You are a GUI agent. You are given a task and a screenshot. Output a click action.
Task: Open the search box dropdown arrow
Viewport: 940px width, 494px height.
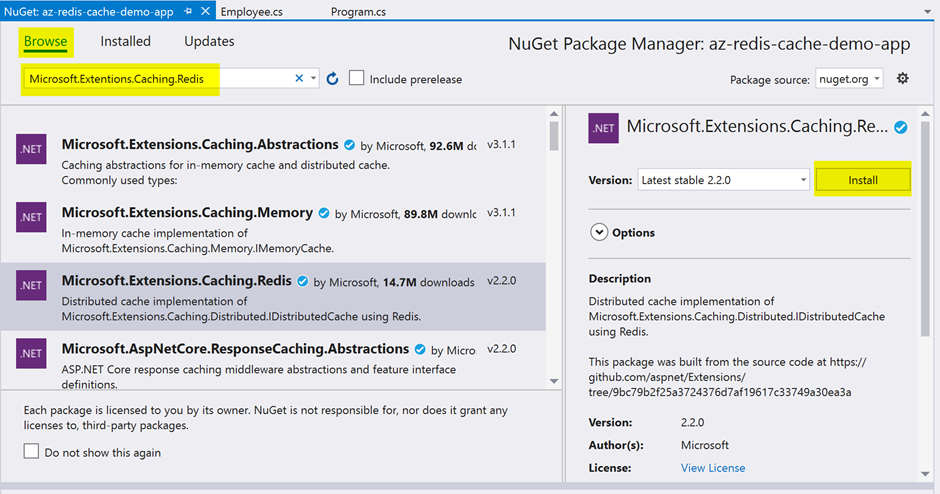tap(313, 79)
